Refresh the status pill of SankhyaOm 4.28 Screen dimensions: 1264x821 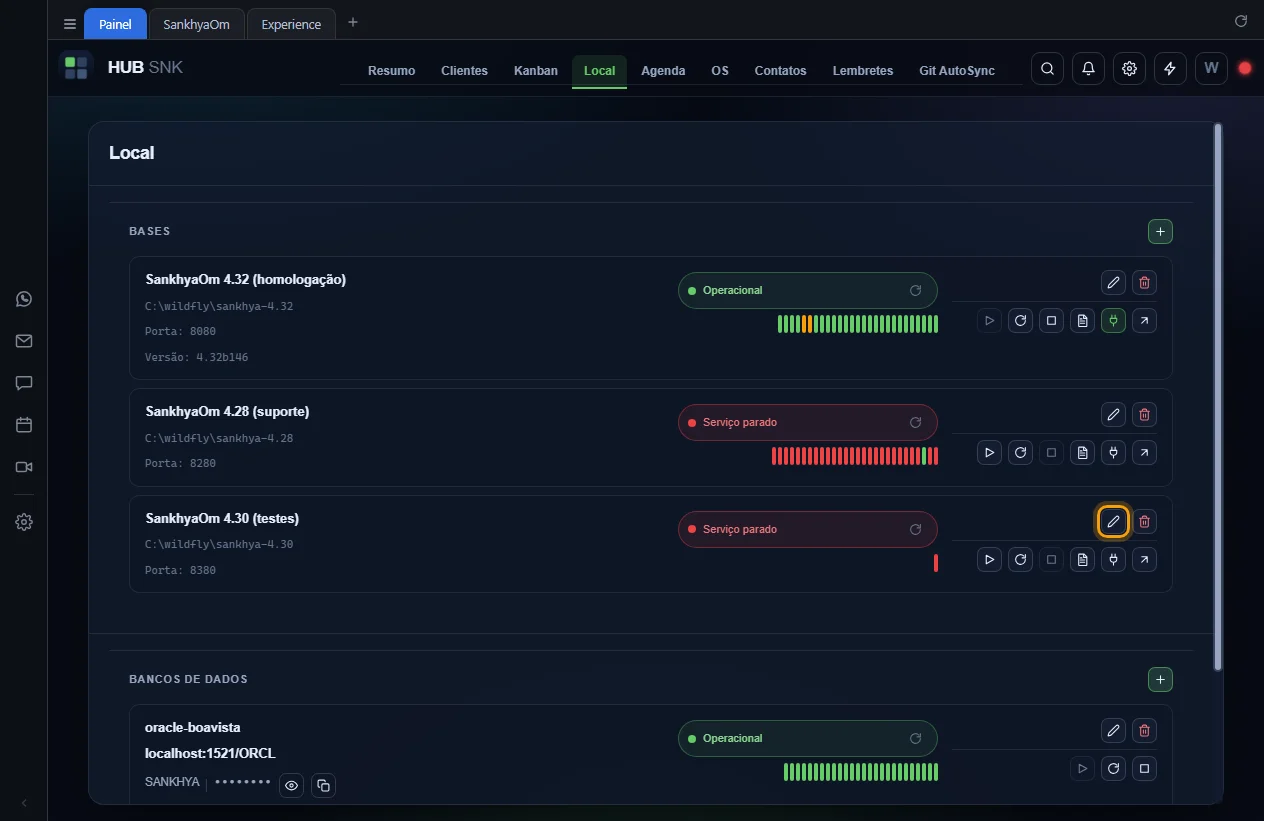point(915,422)
